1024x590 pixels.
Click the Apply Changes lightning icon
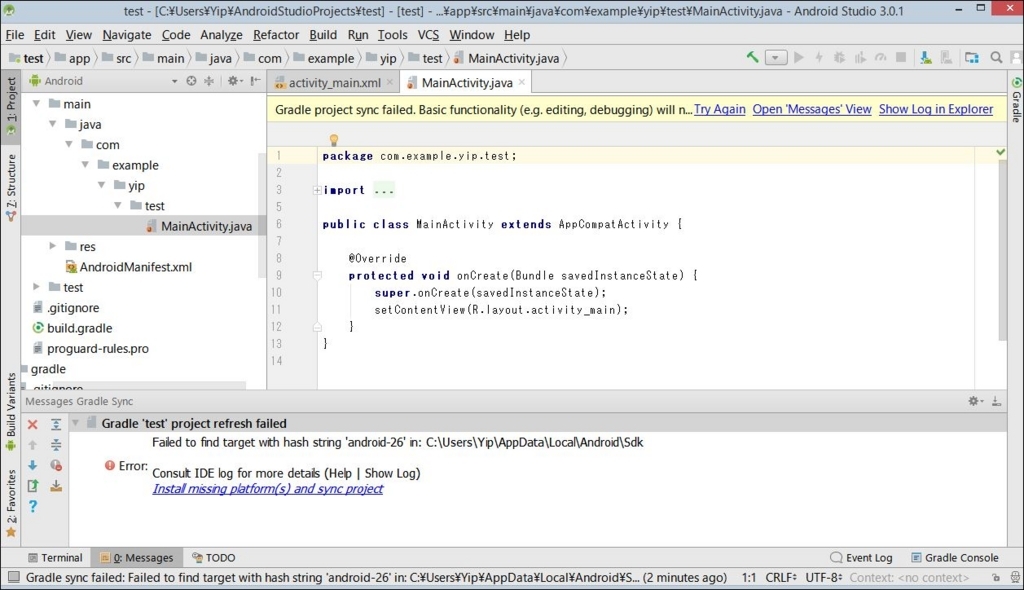click(x=819, y=57)
